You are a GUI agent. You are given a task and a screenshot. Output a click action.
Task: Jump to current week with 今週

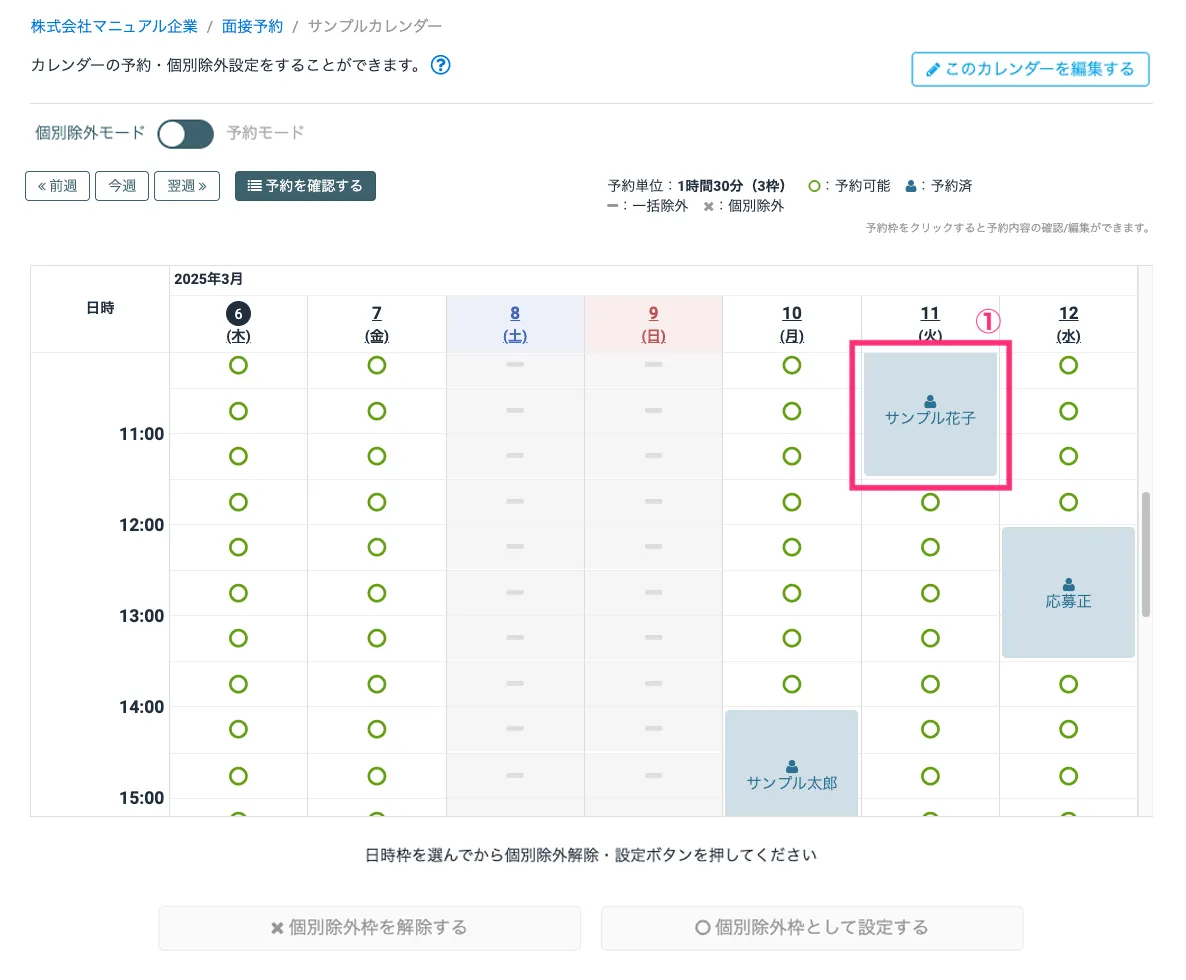pos(122,186)
